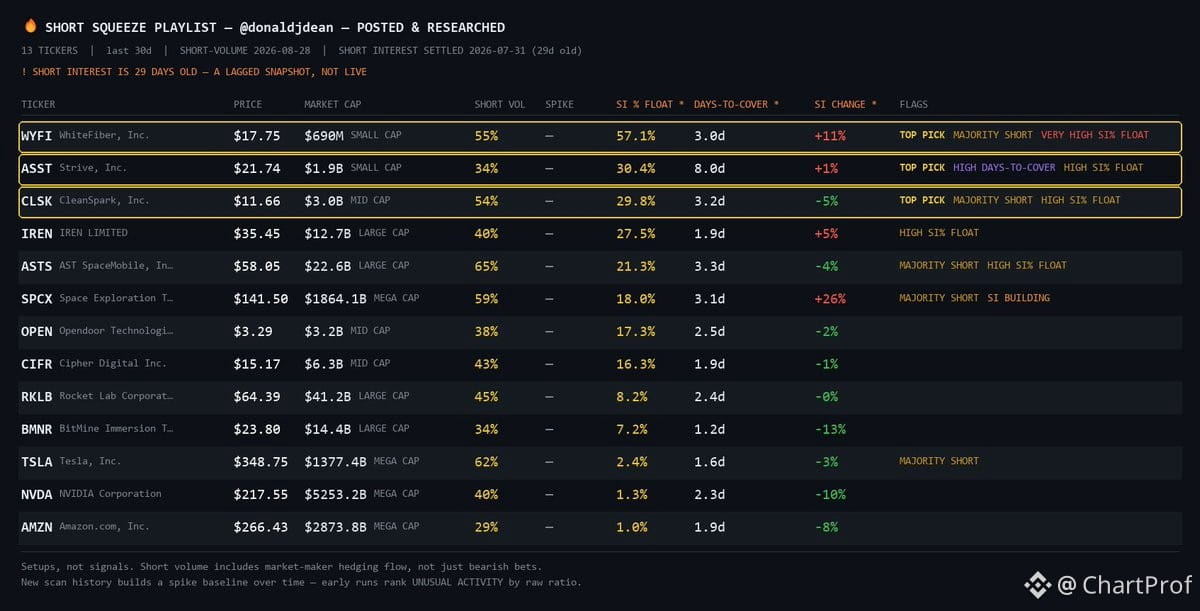
Task: Click the NVDA ticker symbol
Action: point(37,494)
